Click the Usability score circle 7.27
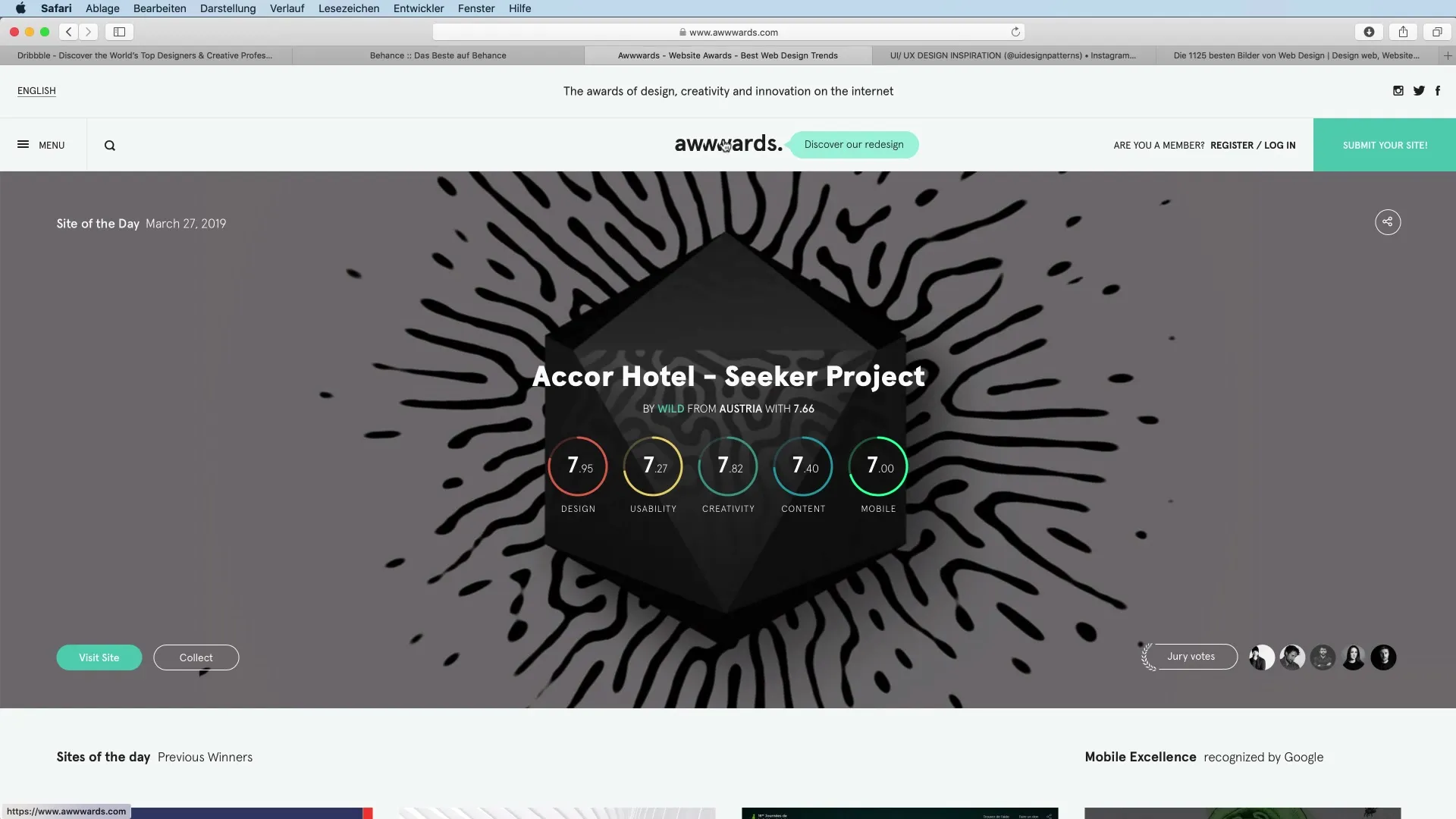 [653, 466]
